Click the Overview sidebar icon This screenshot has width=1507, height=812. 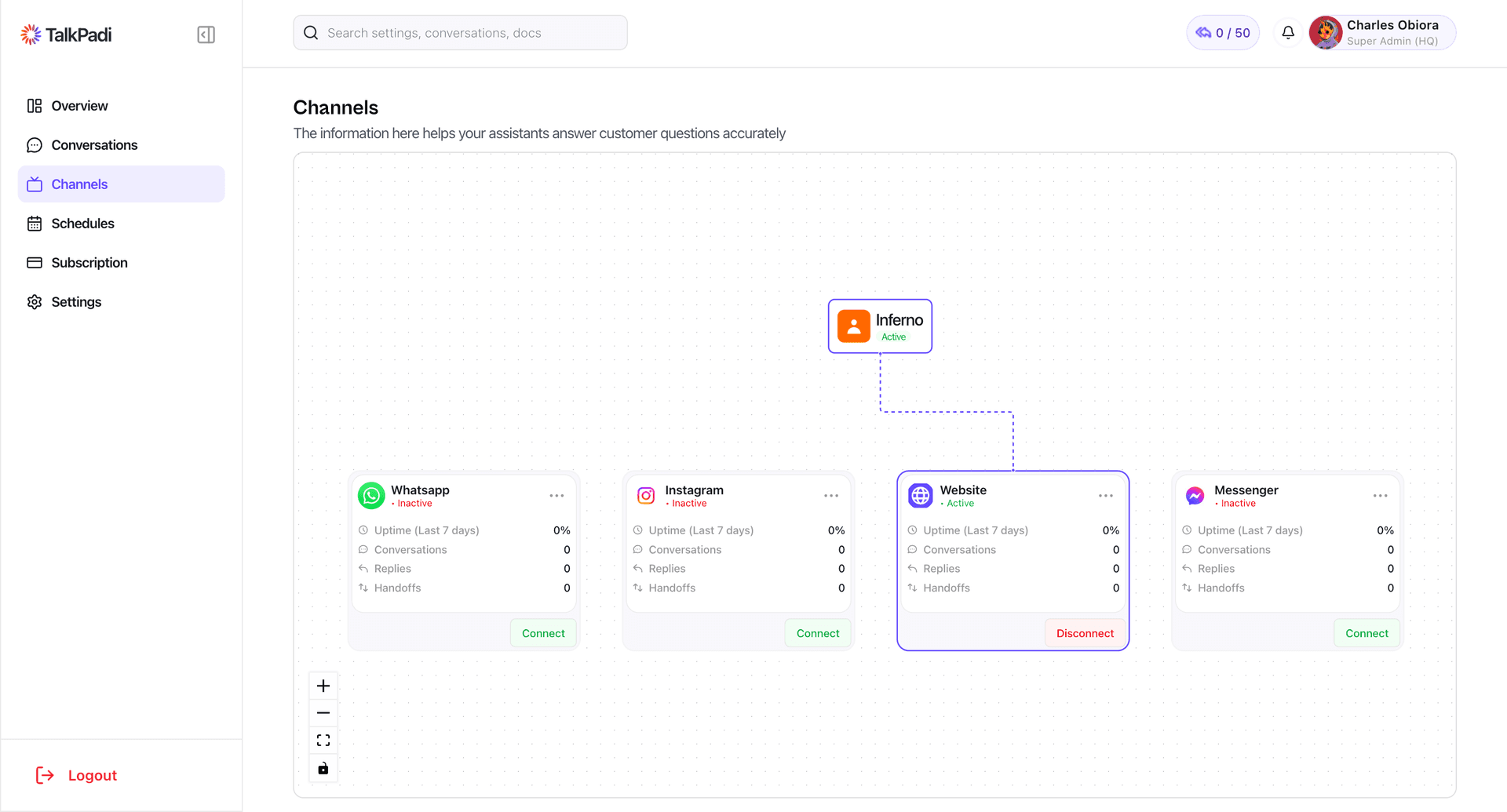(x=35, y=106)
